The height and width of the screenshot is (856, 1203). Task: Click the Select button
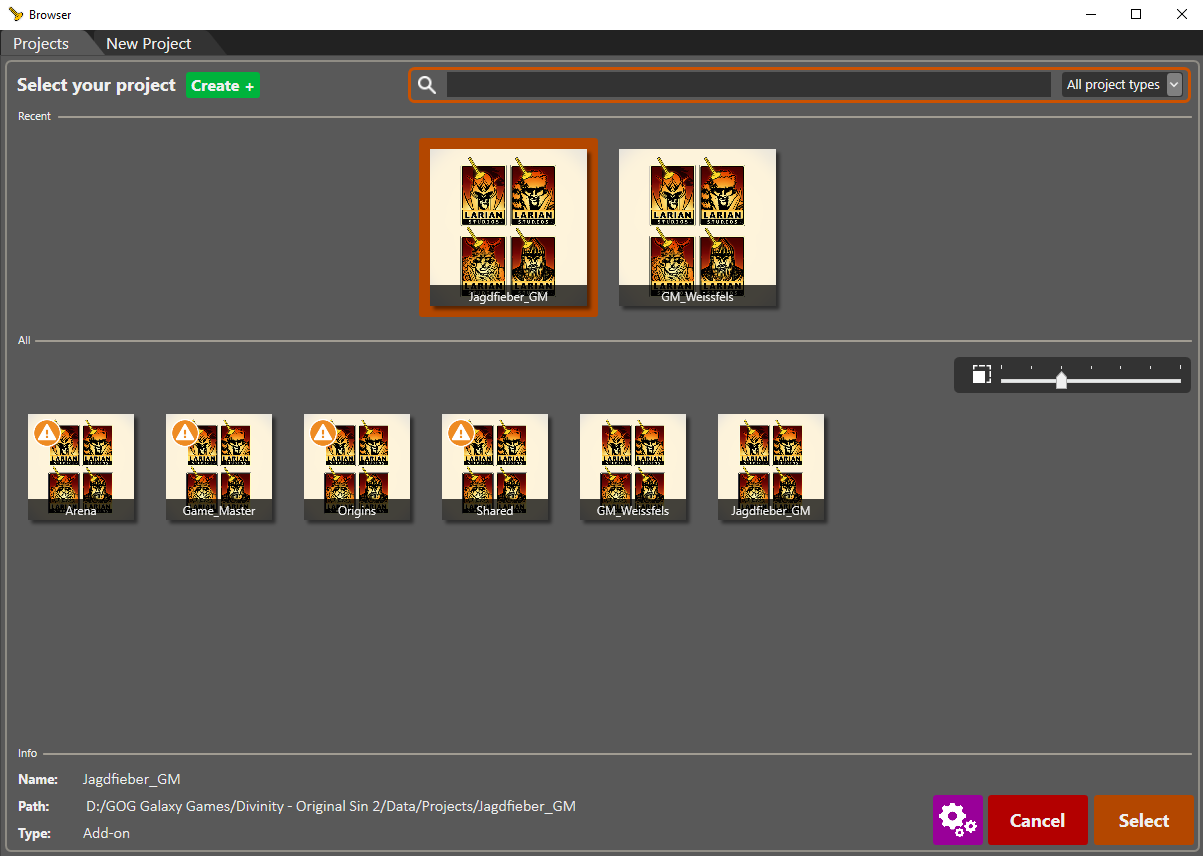[1143, 820]
